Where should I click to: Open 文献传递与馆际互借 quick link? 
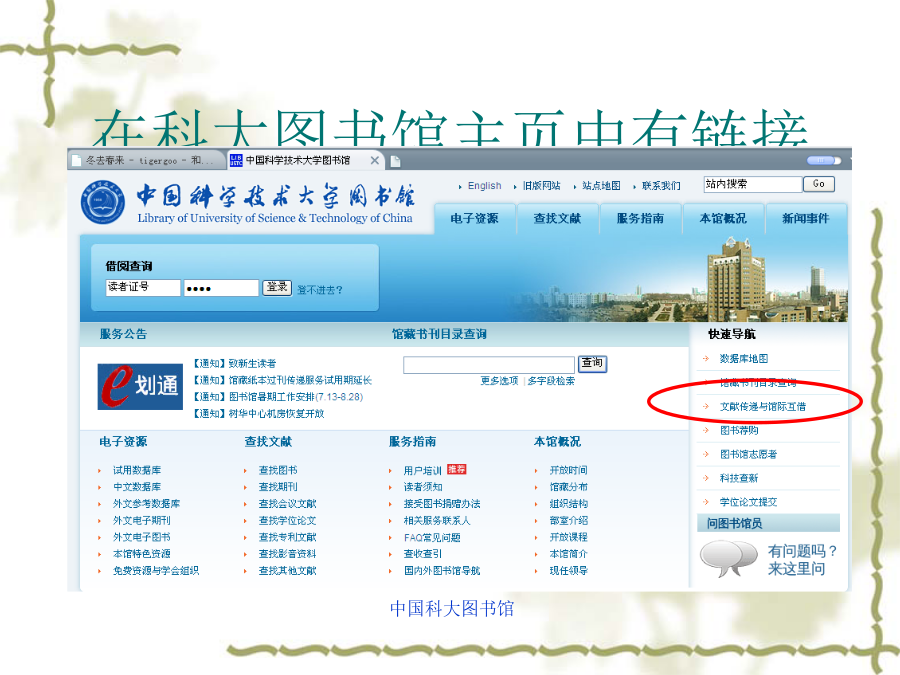coord(762,406)
